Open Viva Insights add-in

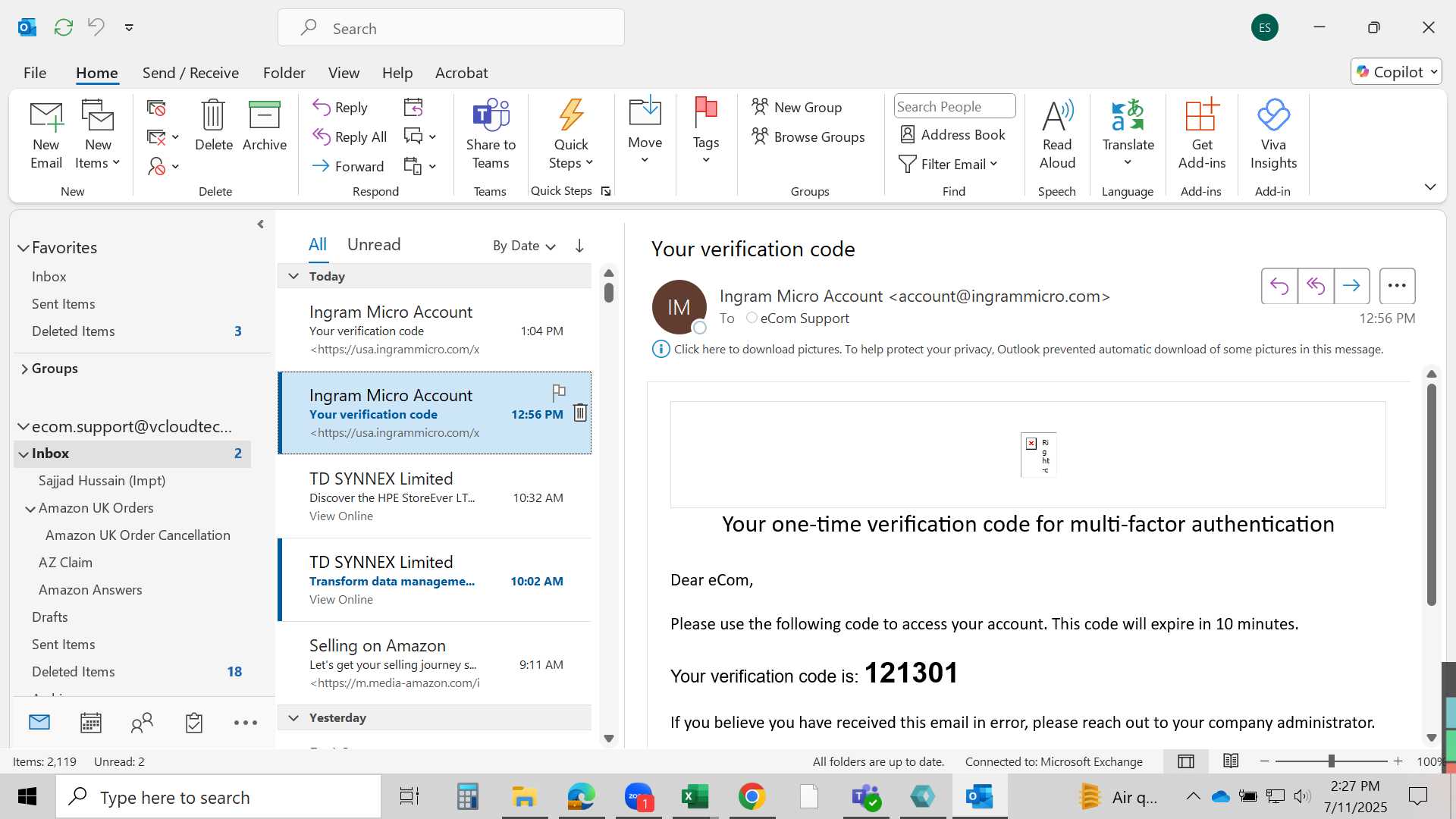click(x=1273, y=135)
